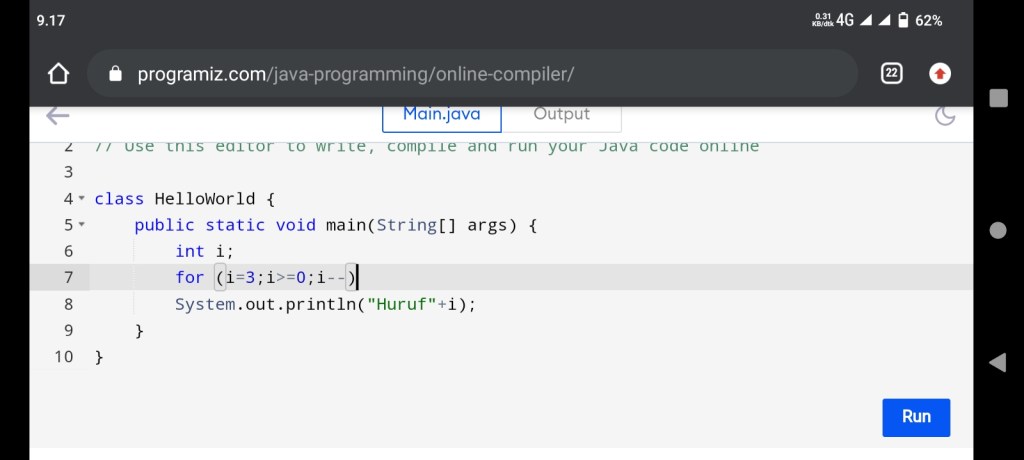The width and height of the screenshot is (1024, 460).
Task: Toggle dark mode with the moon icon
Action: click(x=944, y=115)
